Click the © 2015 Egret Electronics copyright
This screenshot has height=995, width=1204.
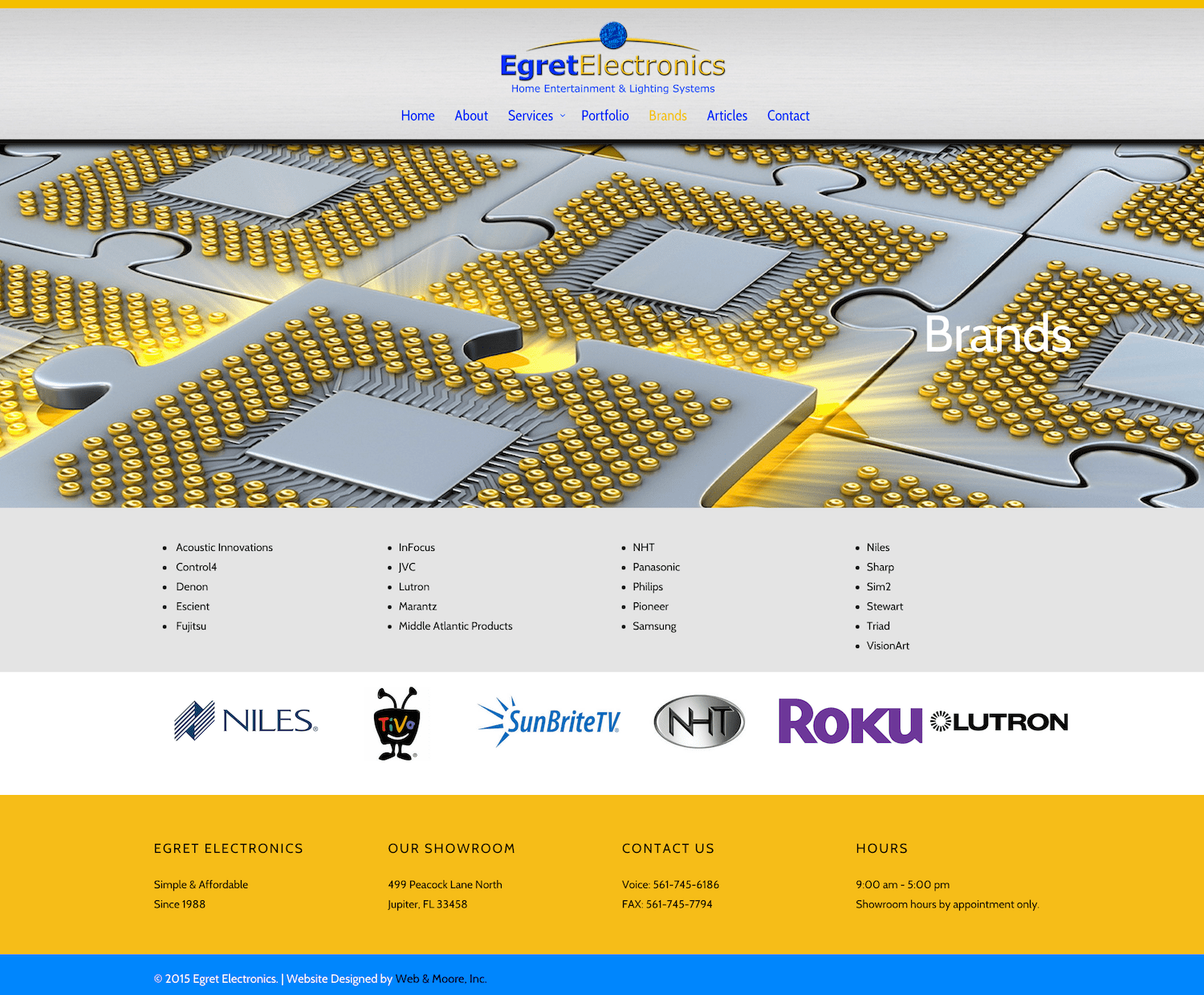(x=216, y=979)
